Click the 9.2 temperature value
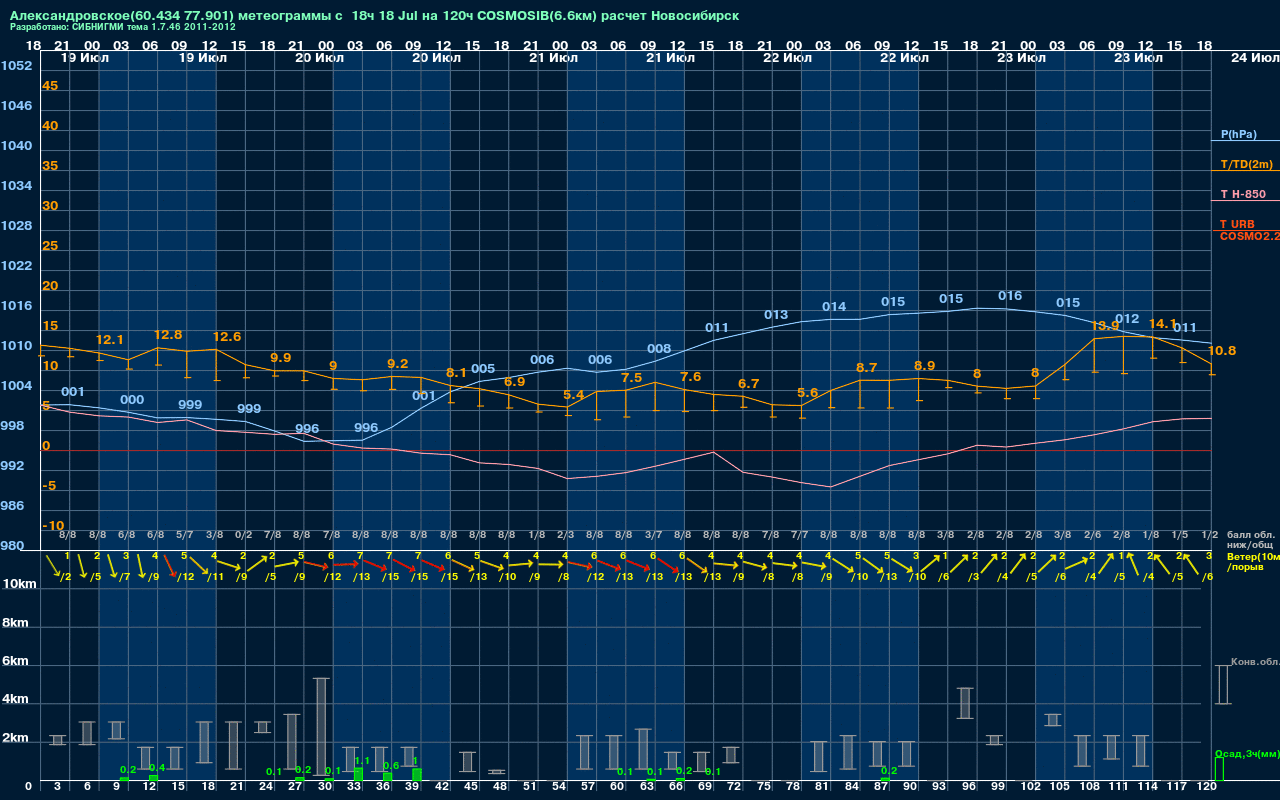1280x800 pixels. tap(397, 364)
